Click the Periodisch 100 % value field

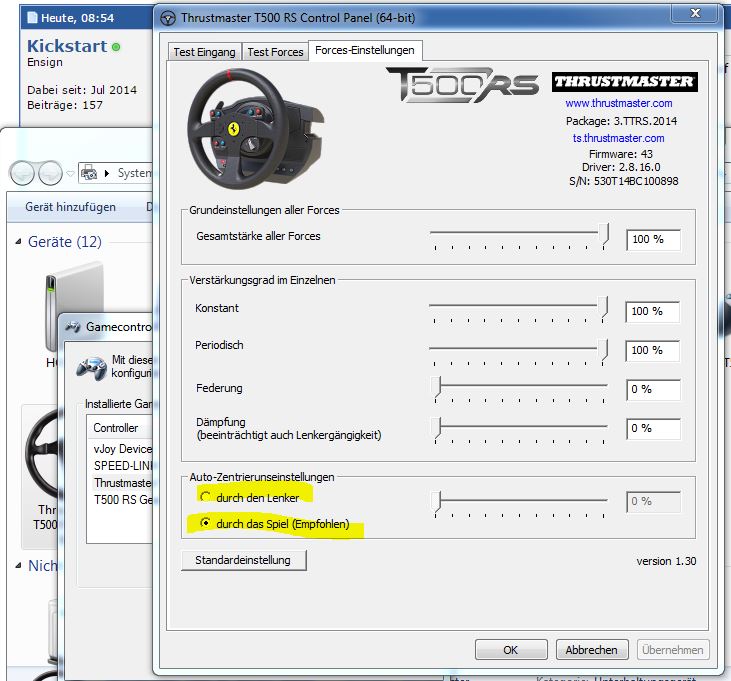tap(652, 351)
